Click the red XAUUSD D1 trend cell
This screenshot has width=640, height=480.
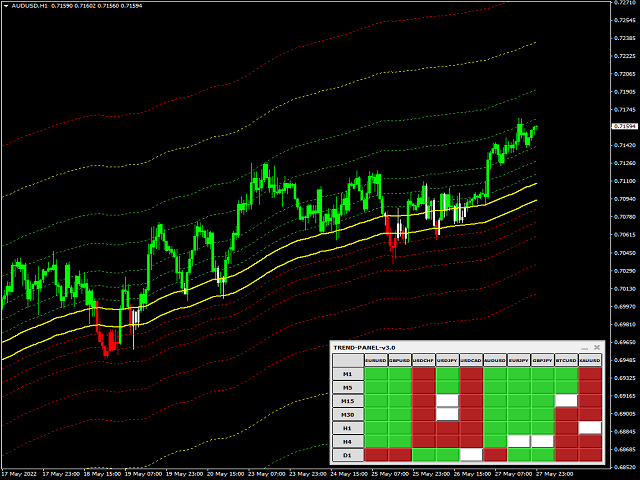590,455
